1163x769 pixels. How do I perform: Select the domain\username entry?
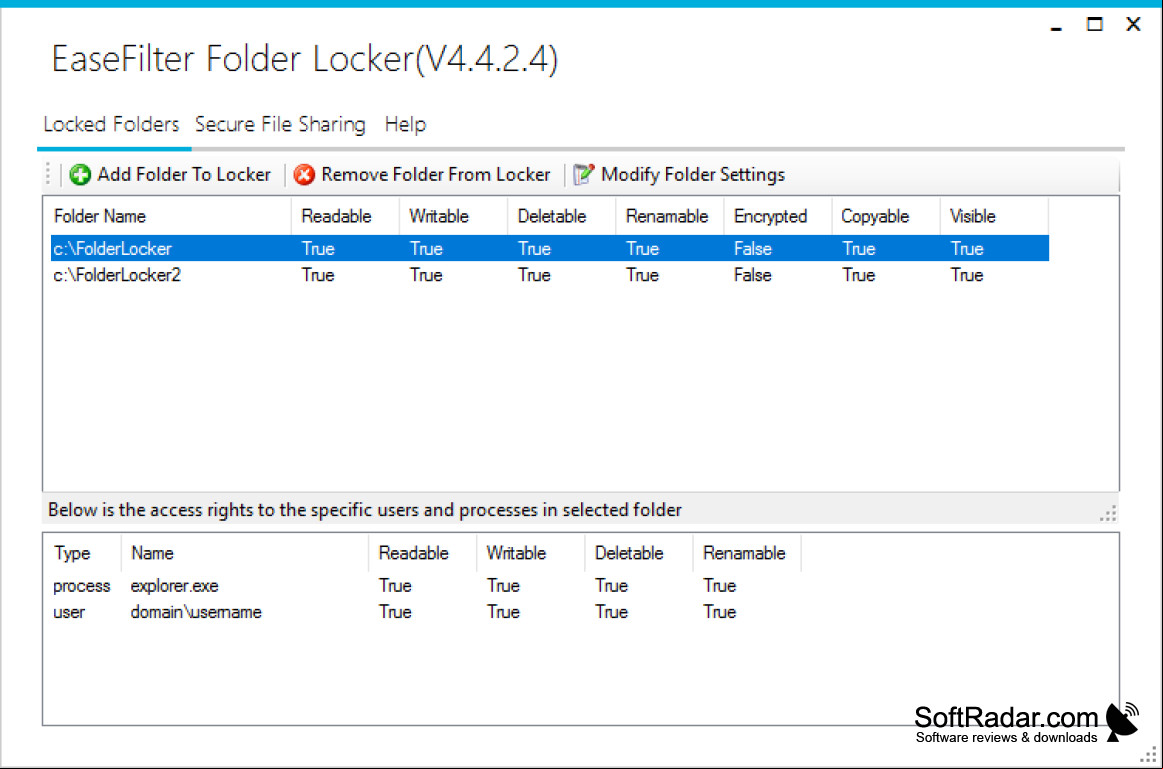click(x=196, y=612)
